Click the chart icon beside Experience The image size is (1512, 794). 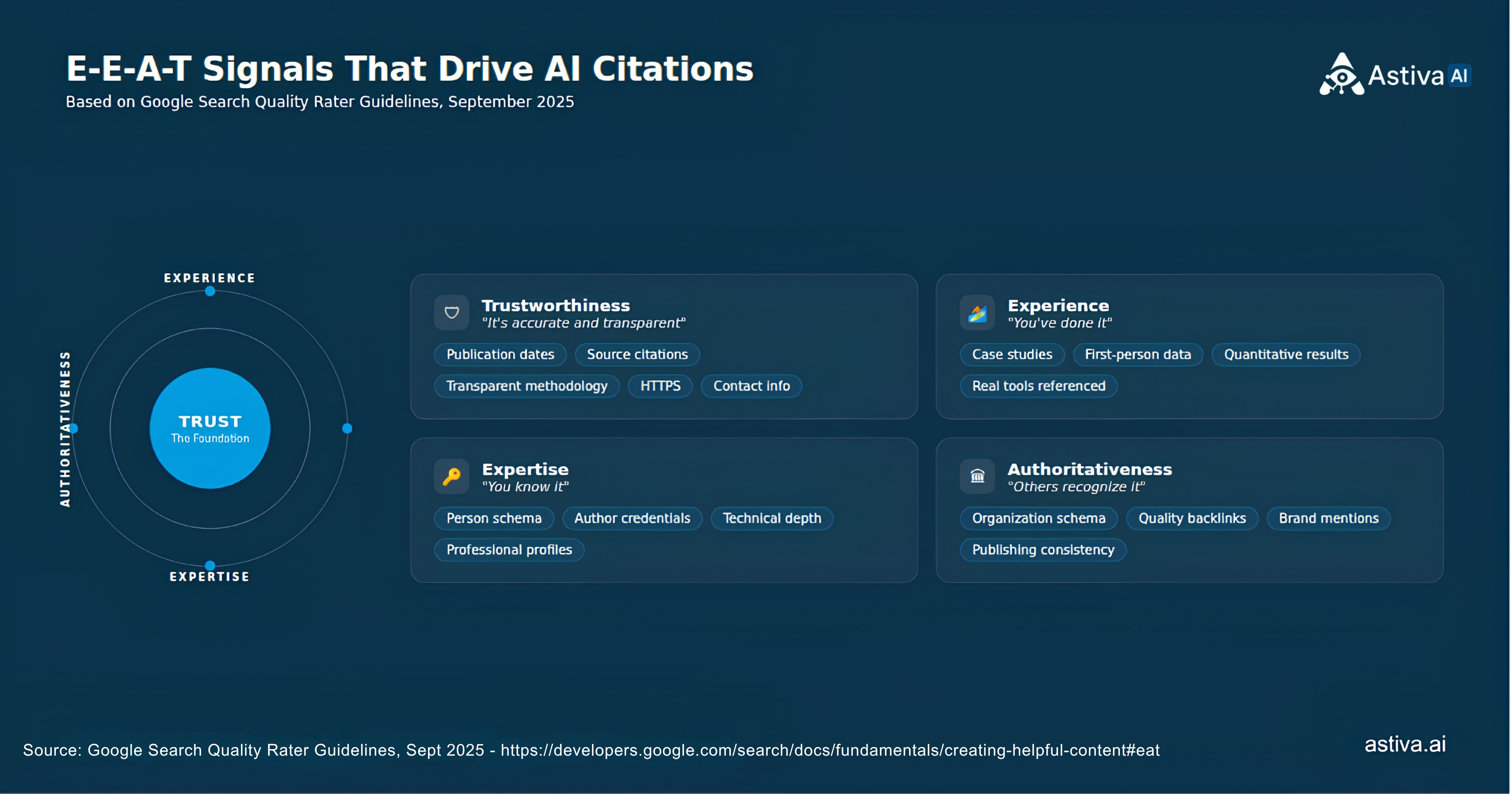977,312
